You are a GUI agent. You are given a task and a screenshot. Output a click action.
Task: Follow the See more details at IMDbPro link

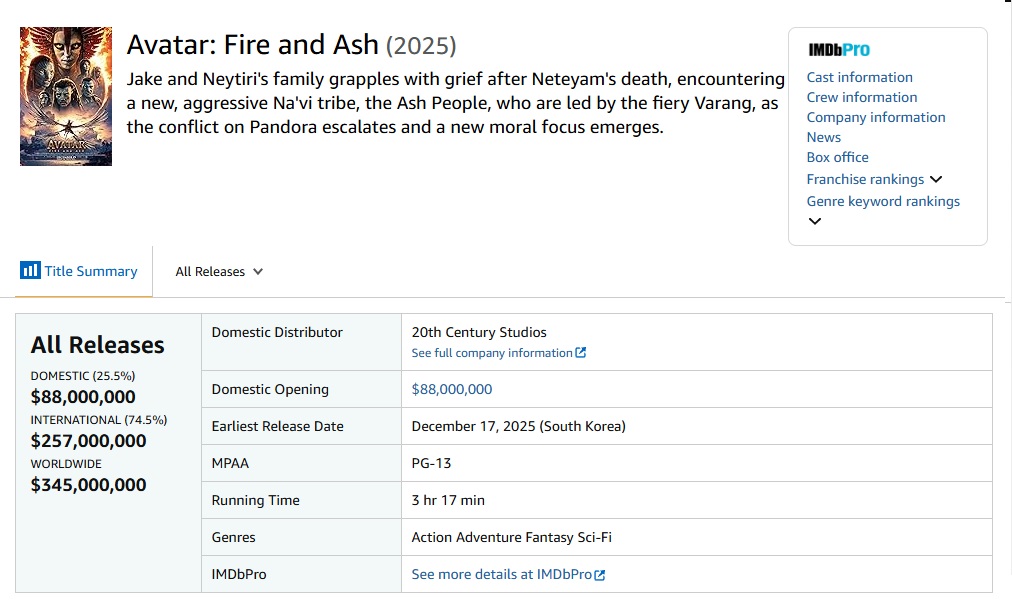click(502, 575)
